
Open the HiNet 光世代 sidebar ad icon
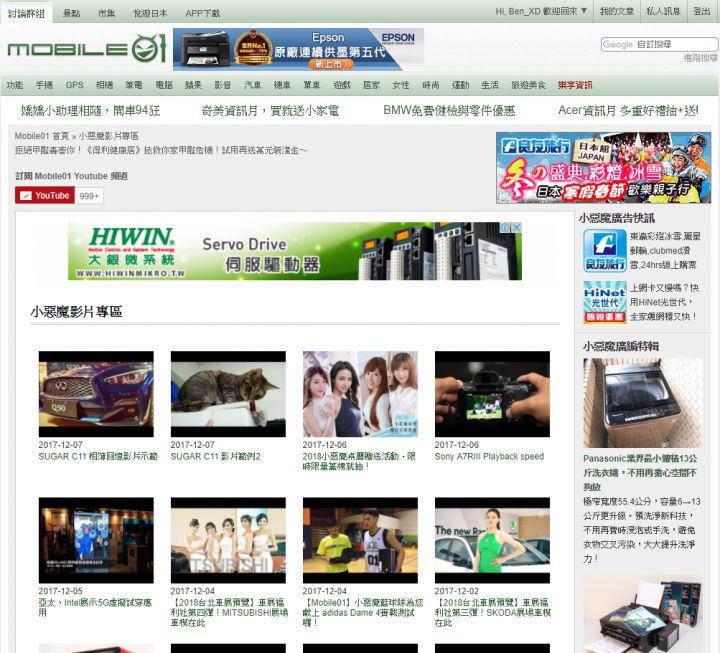coord(605,302)
